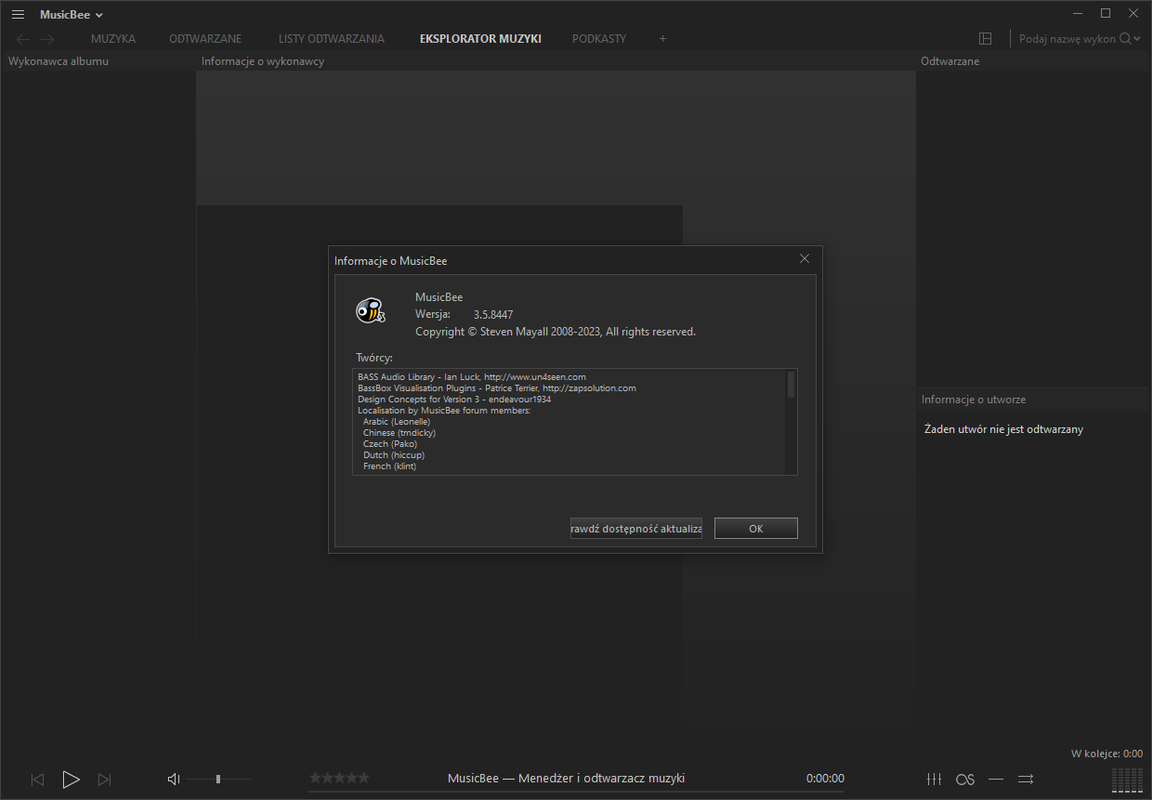Image resolution: width=1152 pixels, height=800 pixels.
Task: Toggle the repeat mode line icon
Action: (996, 779)
